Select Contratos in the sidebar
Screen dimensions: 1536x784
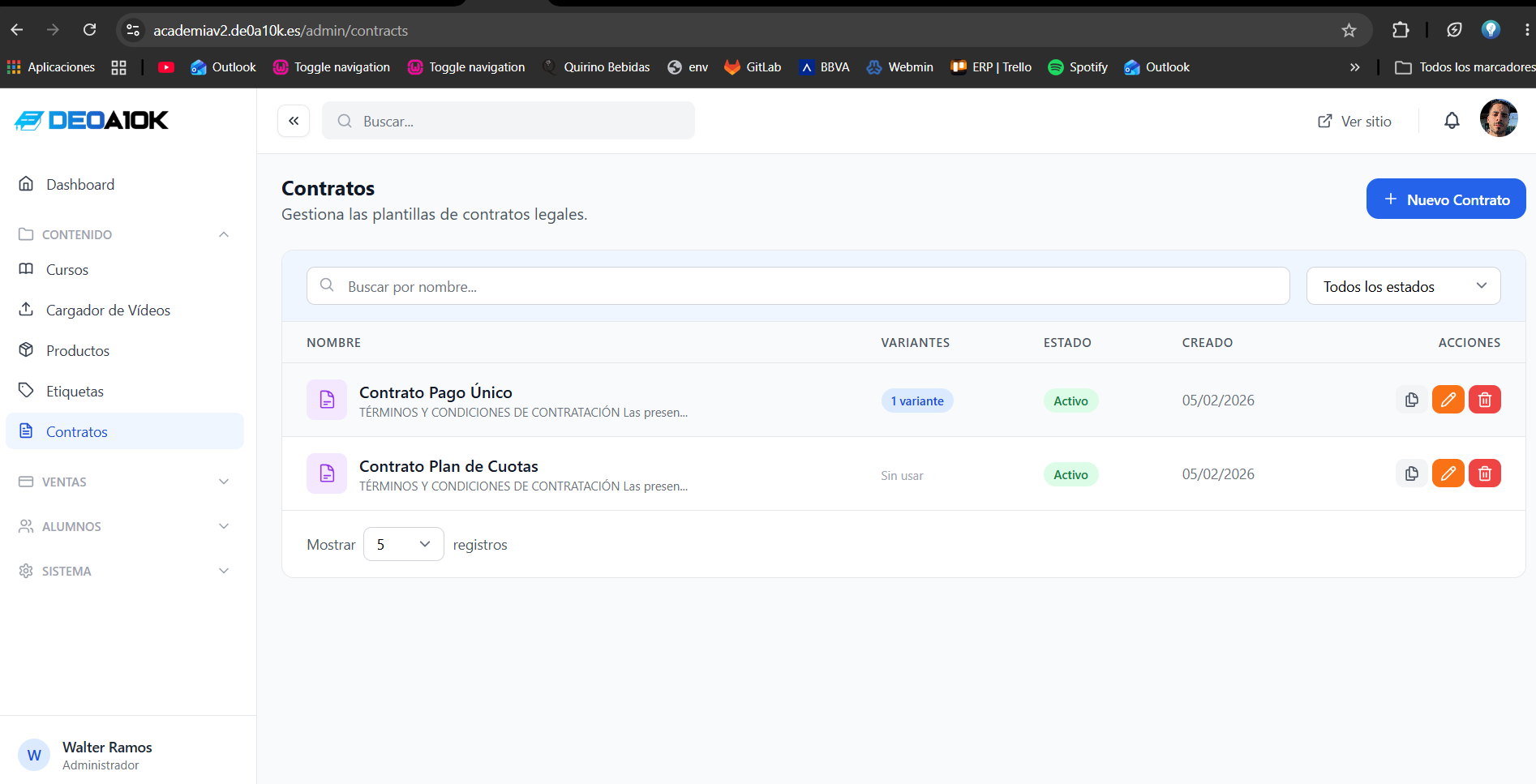pos(124,431)
